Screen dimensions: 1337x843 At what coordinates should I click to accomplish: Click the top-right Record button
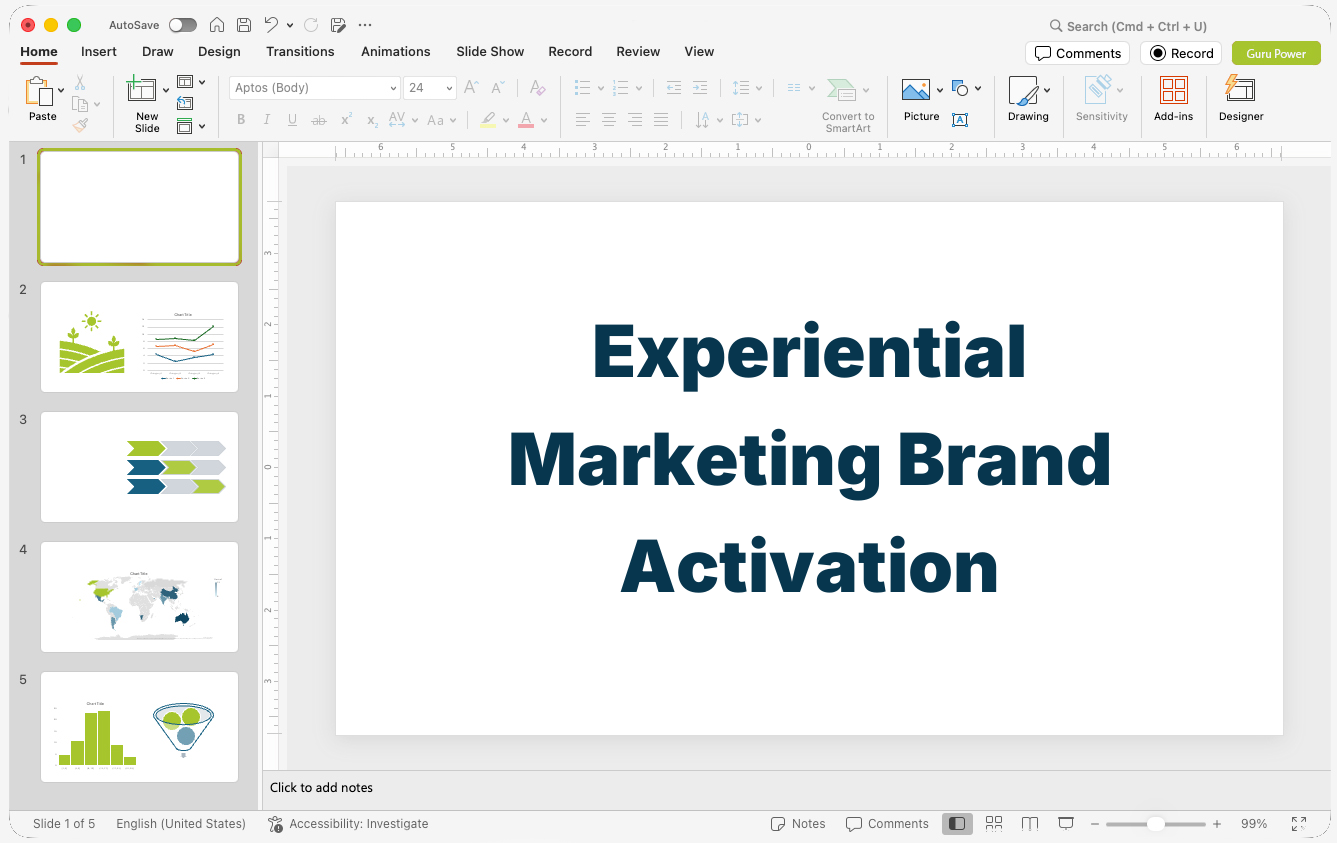coord(1181,53)
